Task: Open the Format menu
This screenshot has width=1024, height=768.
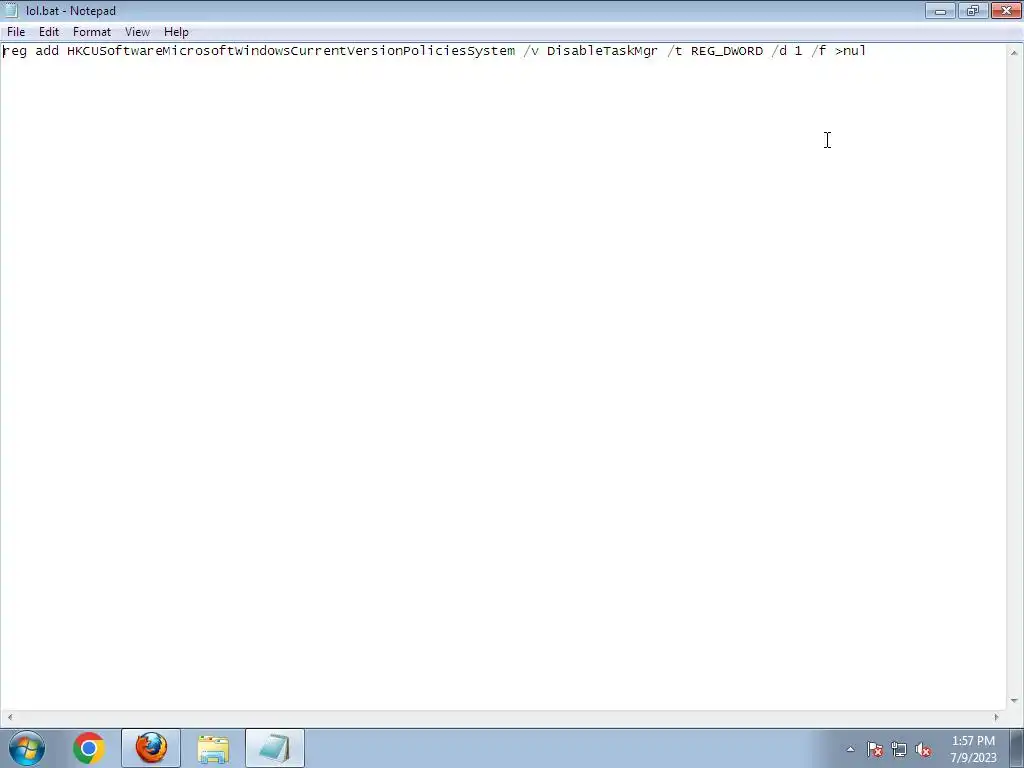Action: point(91,32)
